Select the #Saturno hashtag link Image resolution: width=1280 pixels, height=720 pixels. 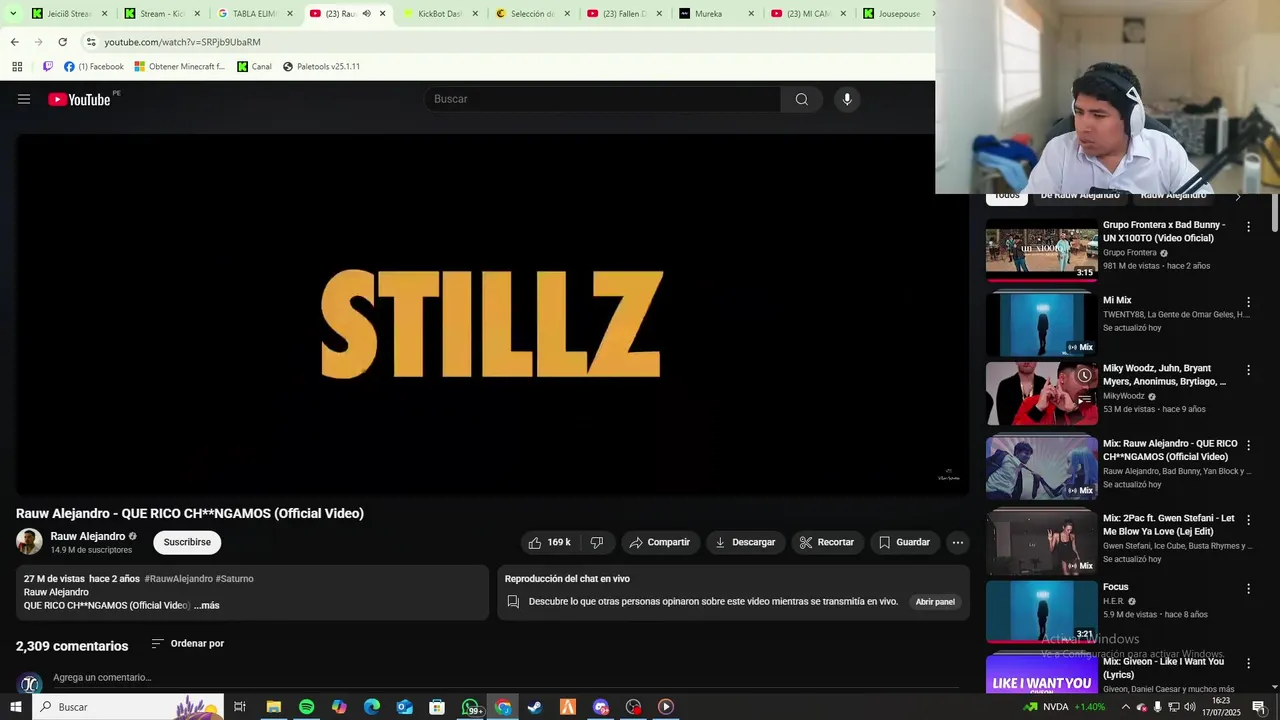(235, 579)
